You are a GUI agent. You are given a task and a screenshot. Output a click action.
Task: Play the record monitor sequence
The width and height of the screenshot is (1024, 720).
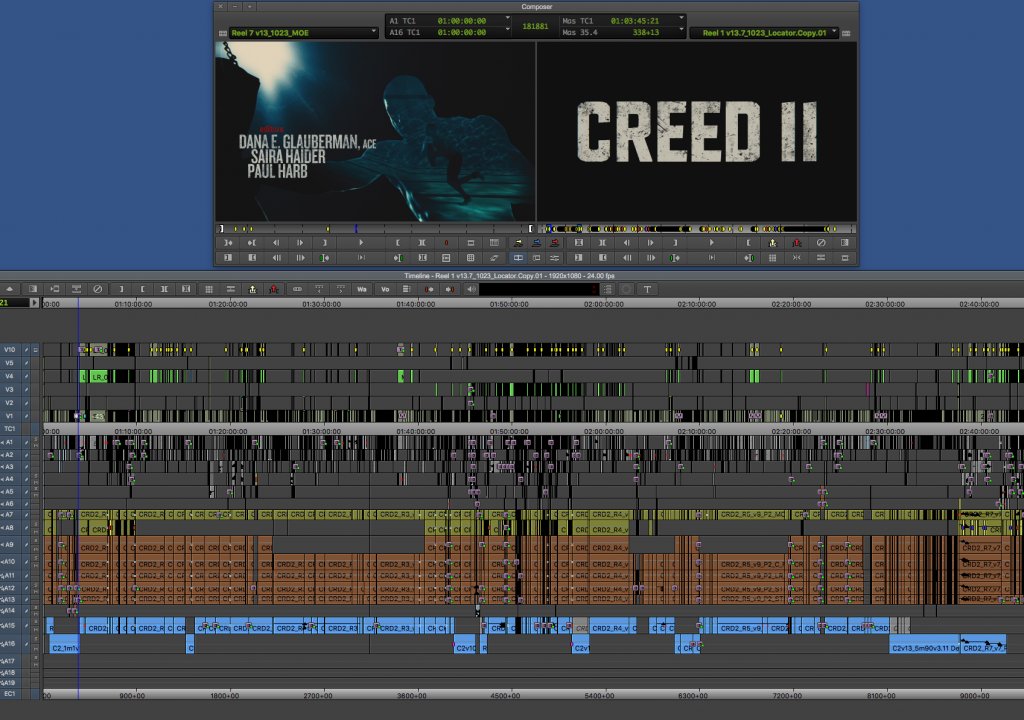[x=711, y=242]
